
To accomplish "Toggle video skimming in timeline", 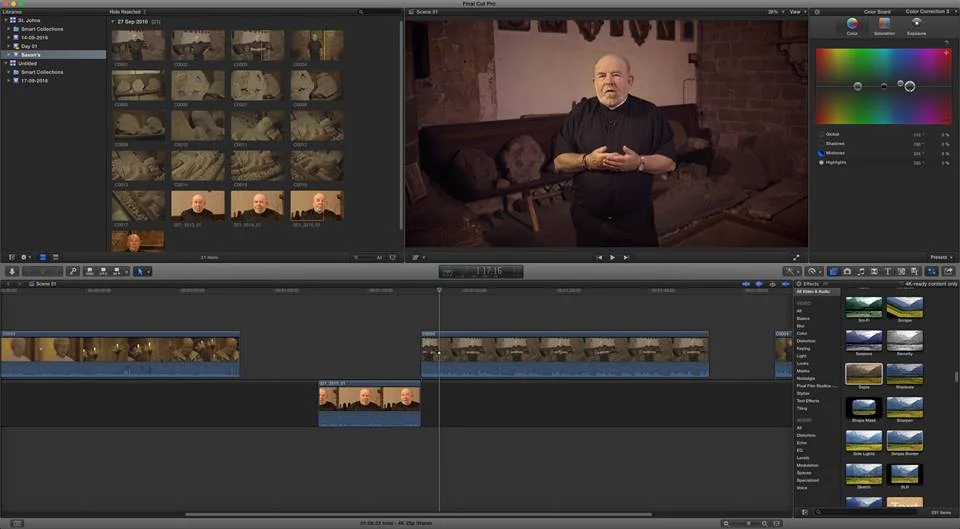I will [x=746, y=284].
